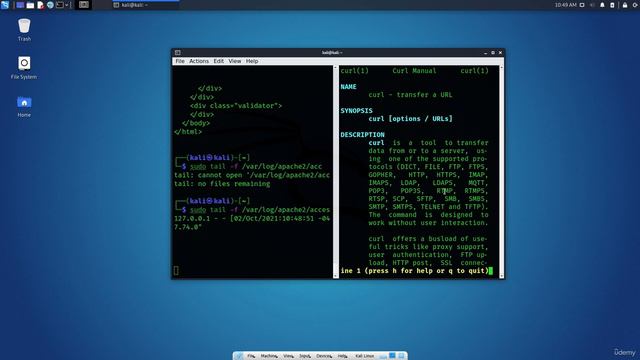The image size is (640, 360).
Task: Click the '</body>' line in left pane
Action: coord(196,123)
